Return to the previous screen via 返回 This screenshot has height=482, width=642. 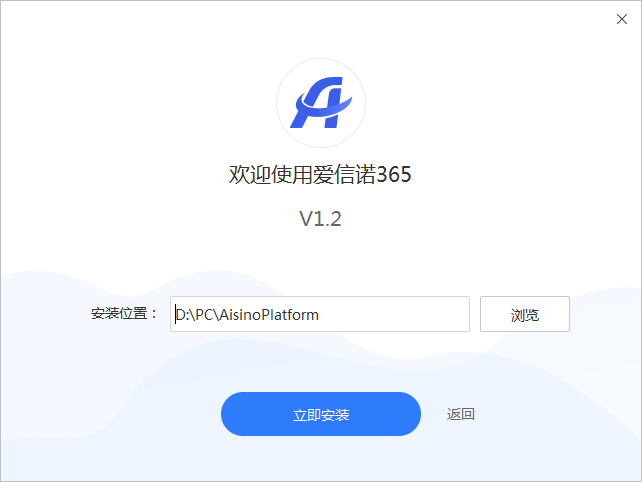pos(461,414)
